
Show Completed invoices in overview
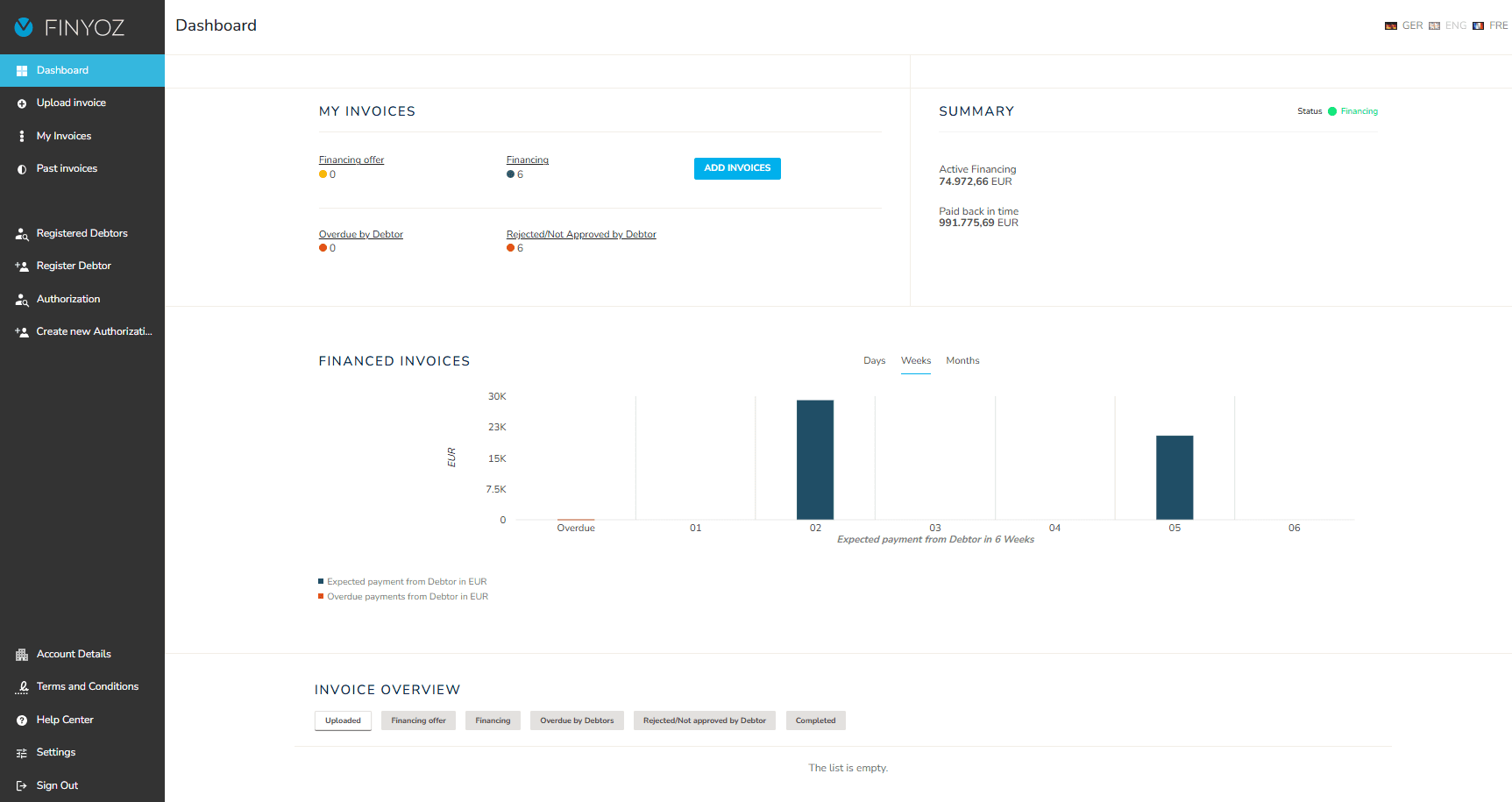point(815,720)
